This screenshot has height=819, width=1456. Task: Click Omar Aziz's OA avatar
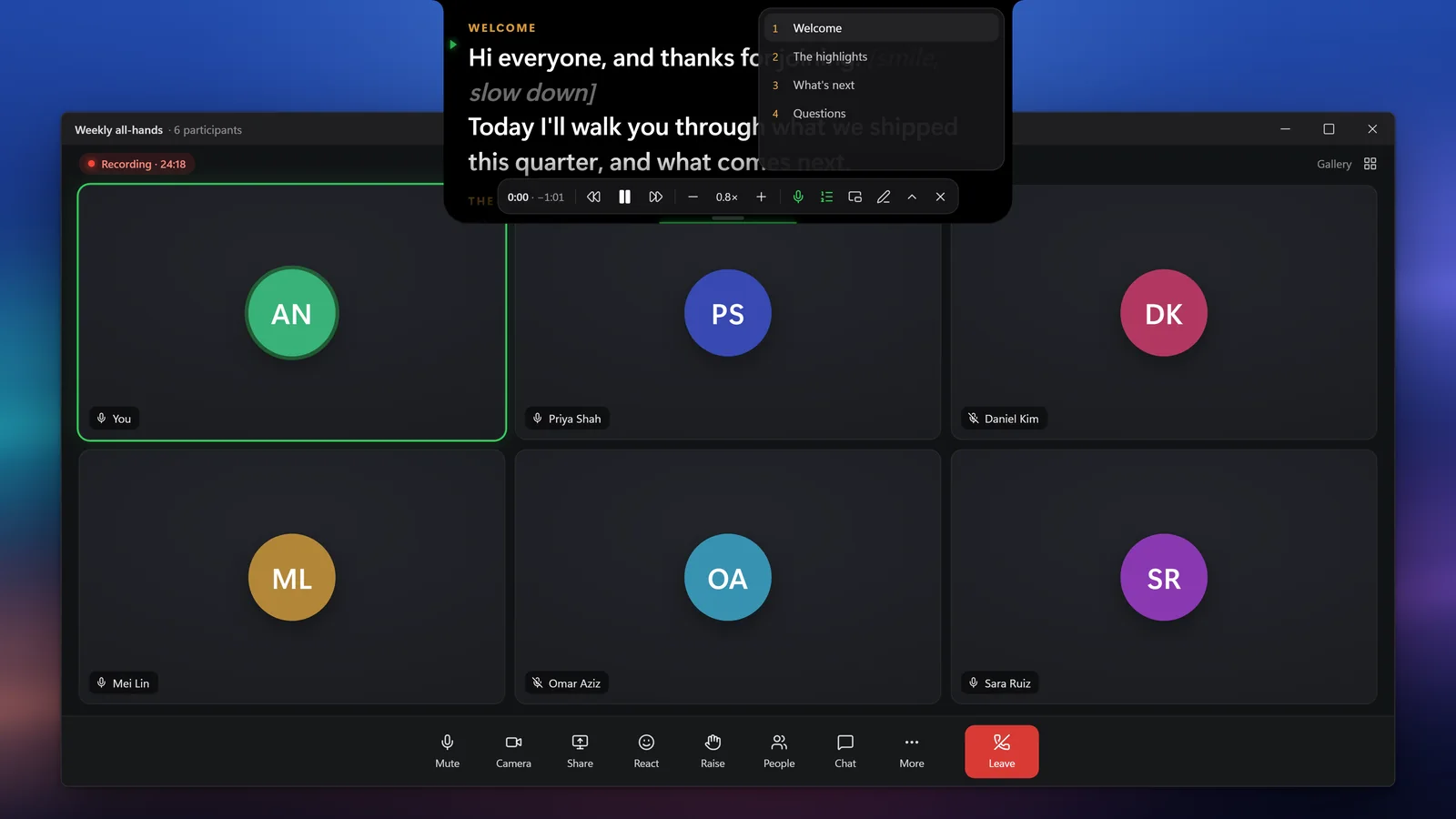tap(728, 577)
